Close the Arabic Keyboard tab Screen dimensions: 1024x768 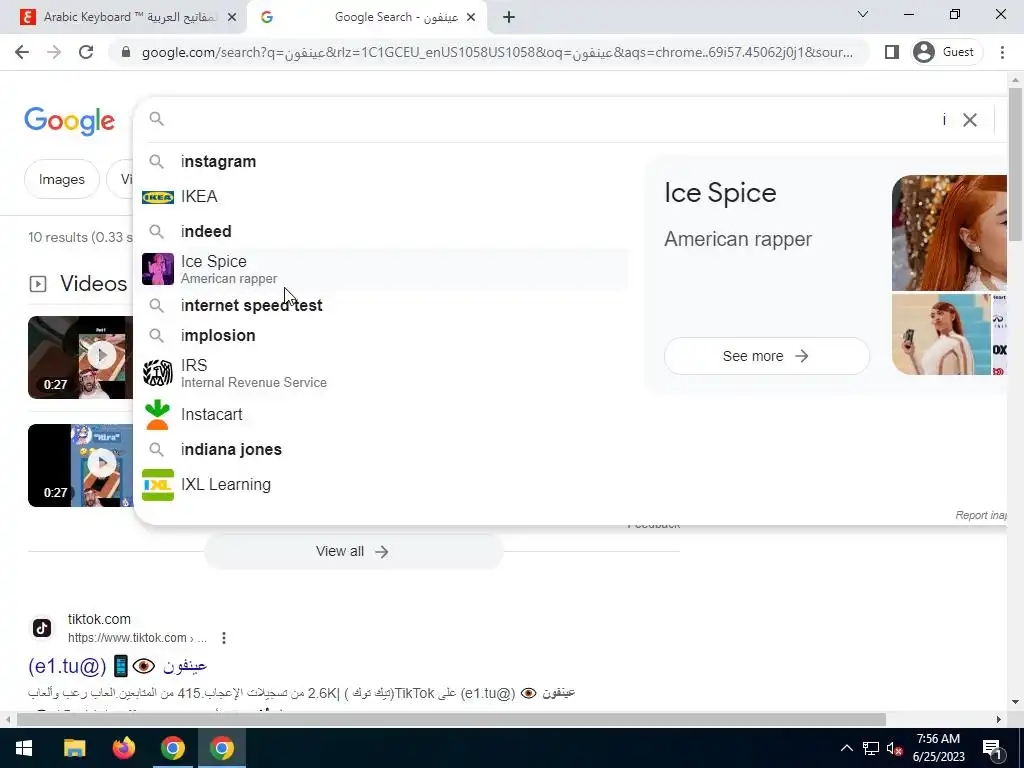pos(232,18)
